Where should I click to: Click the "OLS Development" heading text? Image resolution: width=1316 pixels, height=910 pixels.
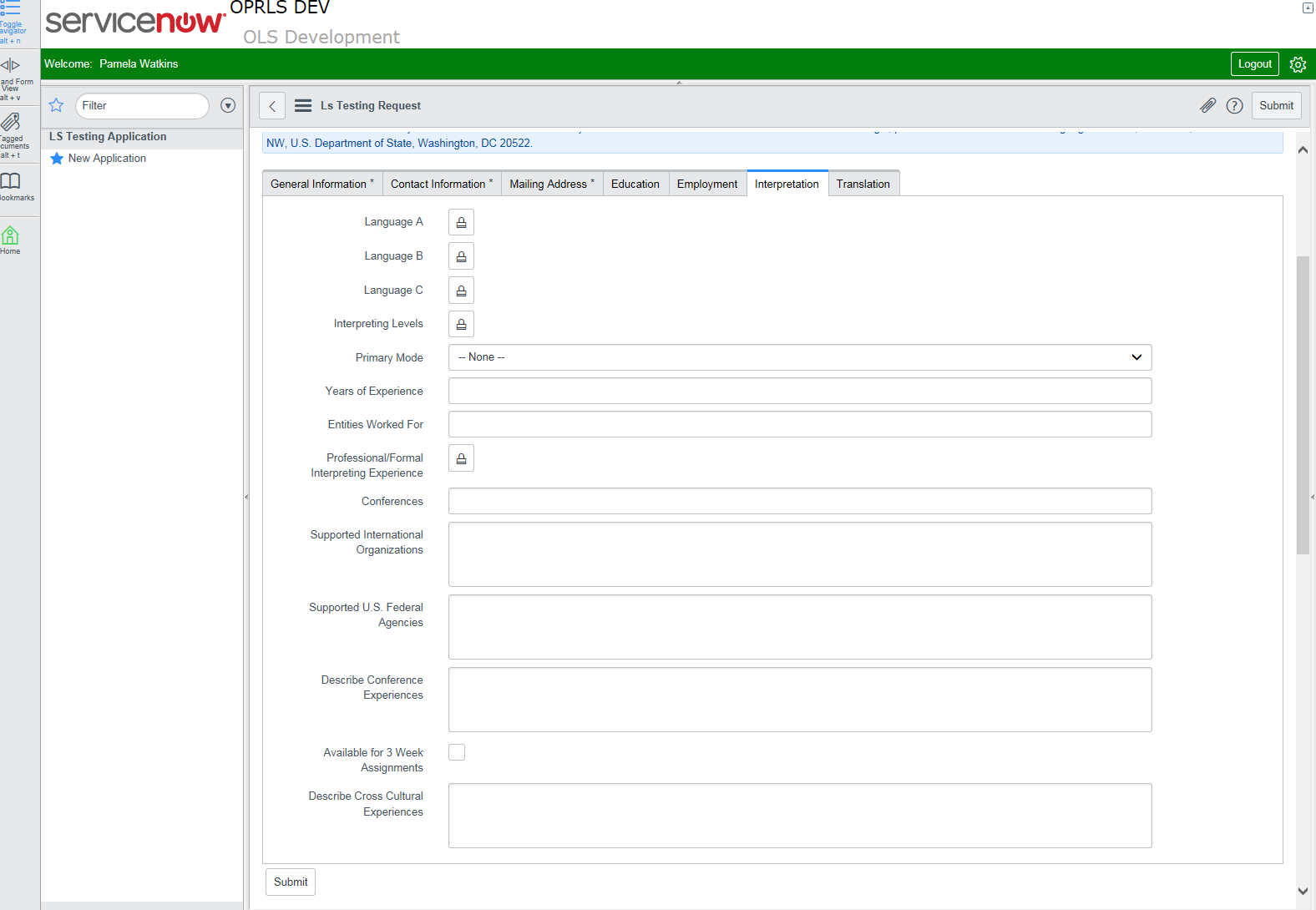(x=321, y=38)
